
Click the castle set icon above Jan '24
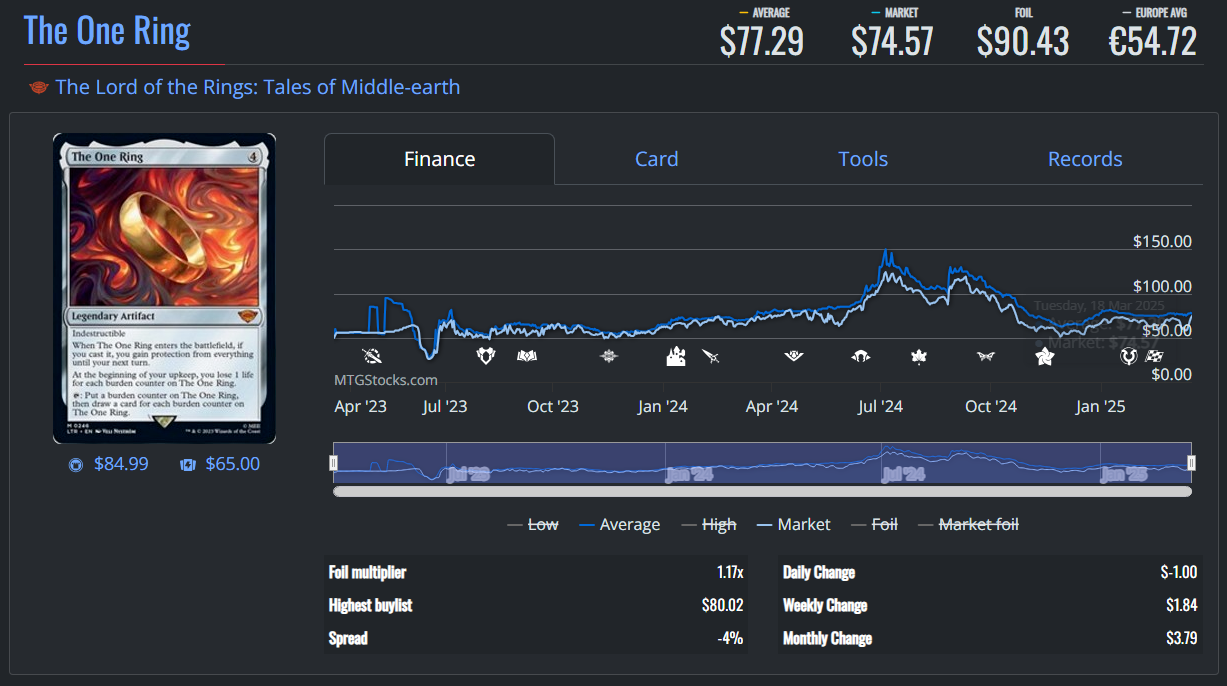[x=676, y=355]
